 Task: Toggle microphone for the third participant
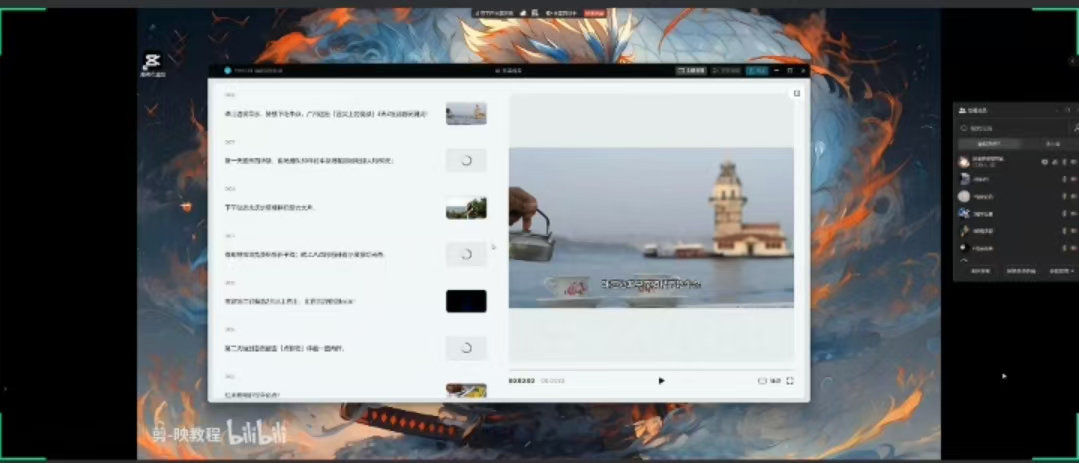tap(1064, 196)
